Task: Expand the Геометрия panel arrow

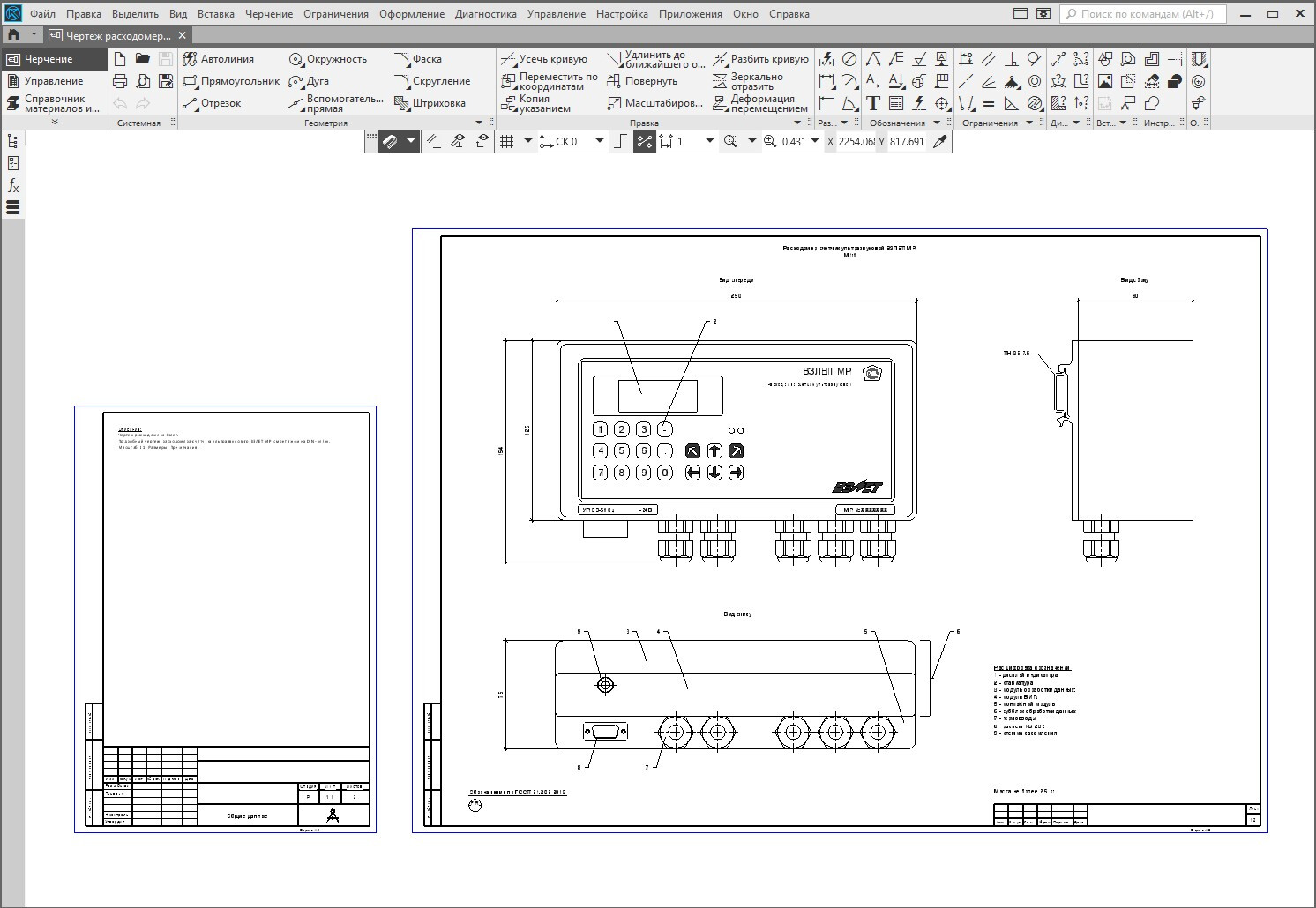Action: click(480, 123)
